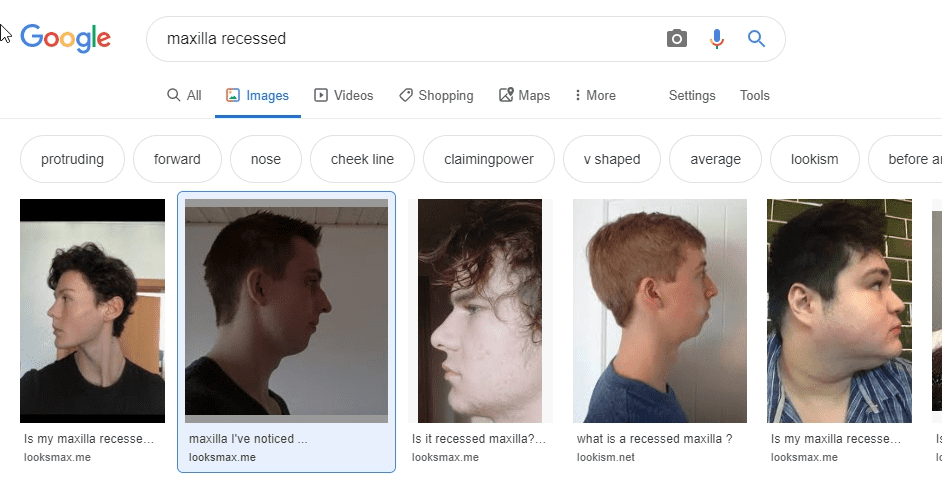Open the More search options menu
Image resolution: width=942 pixels, height=484 pixels.
coord(594,96)
